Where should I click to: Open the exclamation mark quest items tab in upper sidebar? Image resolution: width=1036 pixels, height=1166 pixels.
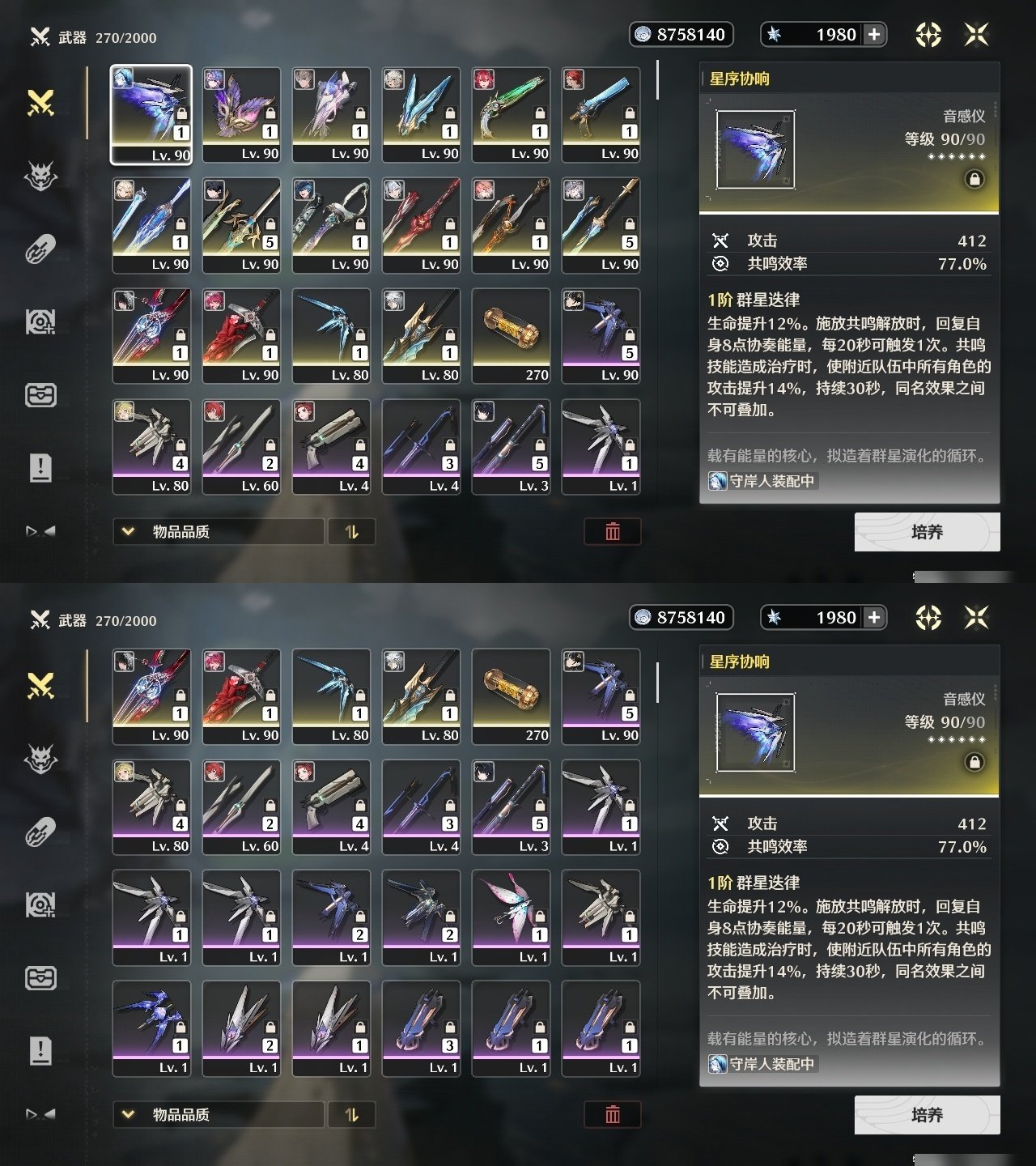click(x=40, y=467)
